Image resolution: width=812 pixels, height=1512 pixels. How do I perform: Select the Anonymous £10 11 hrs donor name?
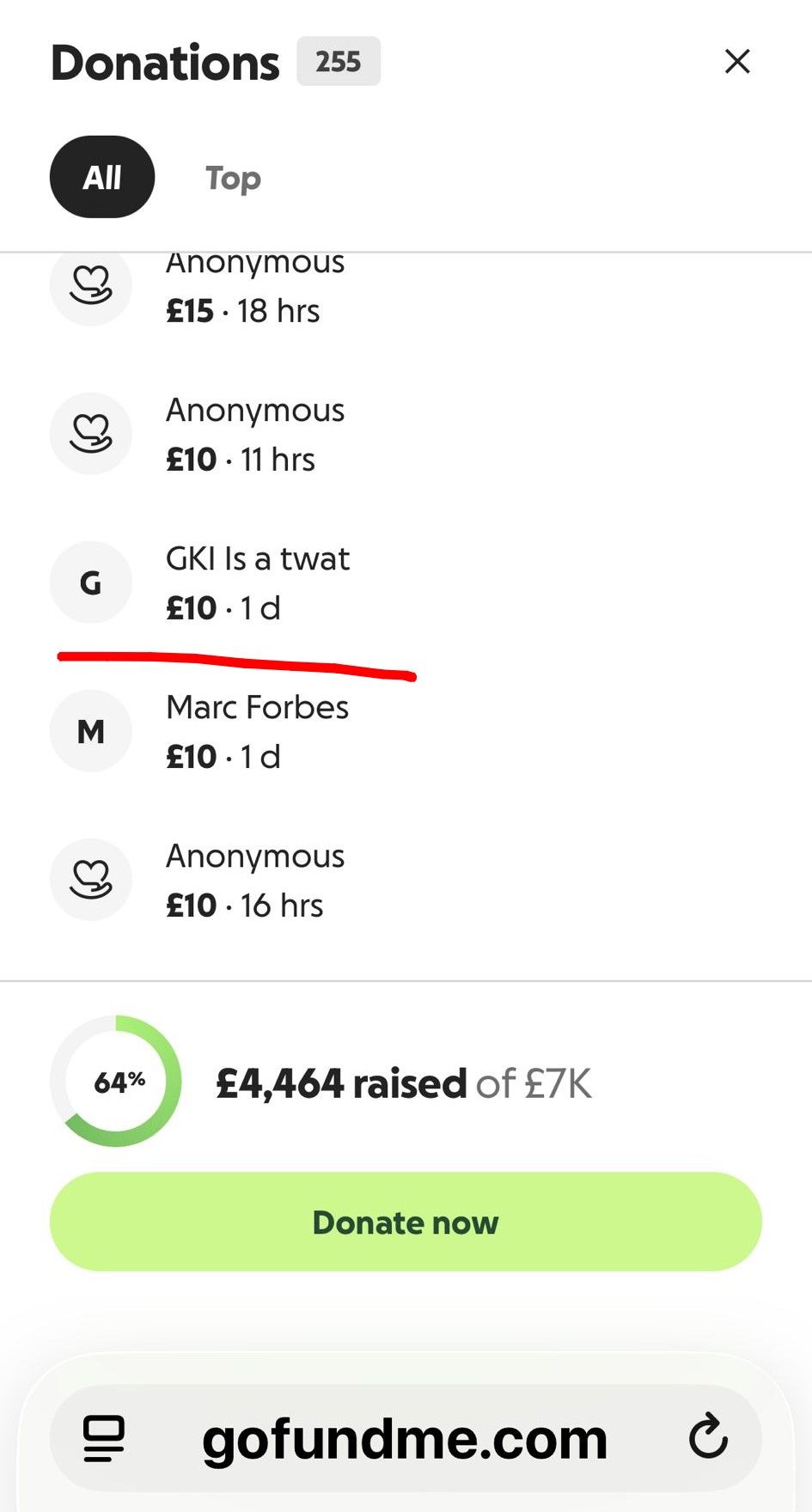[x=255, y=411]
